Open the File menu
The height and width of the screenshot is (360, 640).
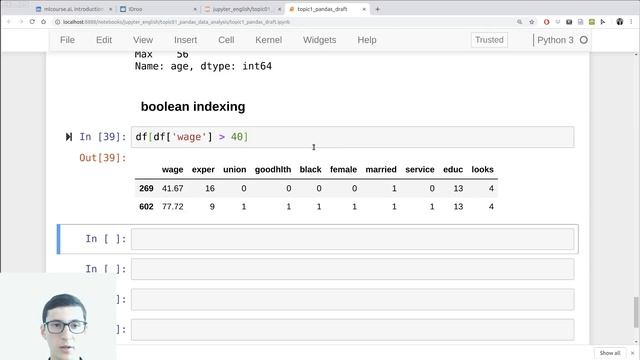(x=67, y=40)
